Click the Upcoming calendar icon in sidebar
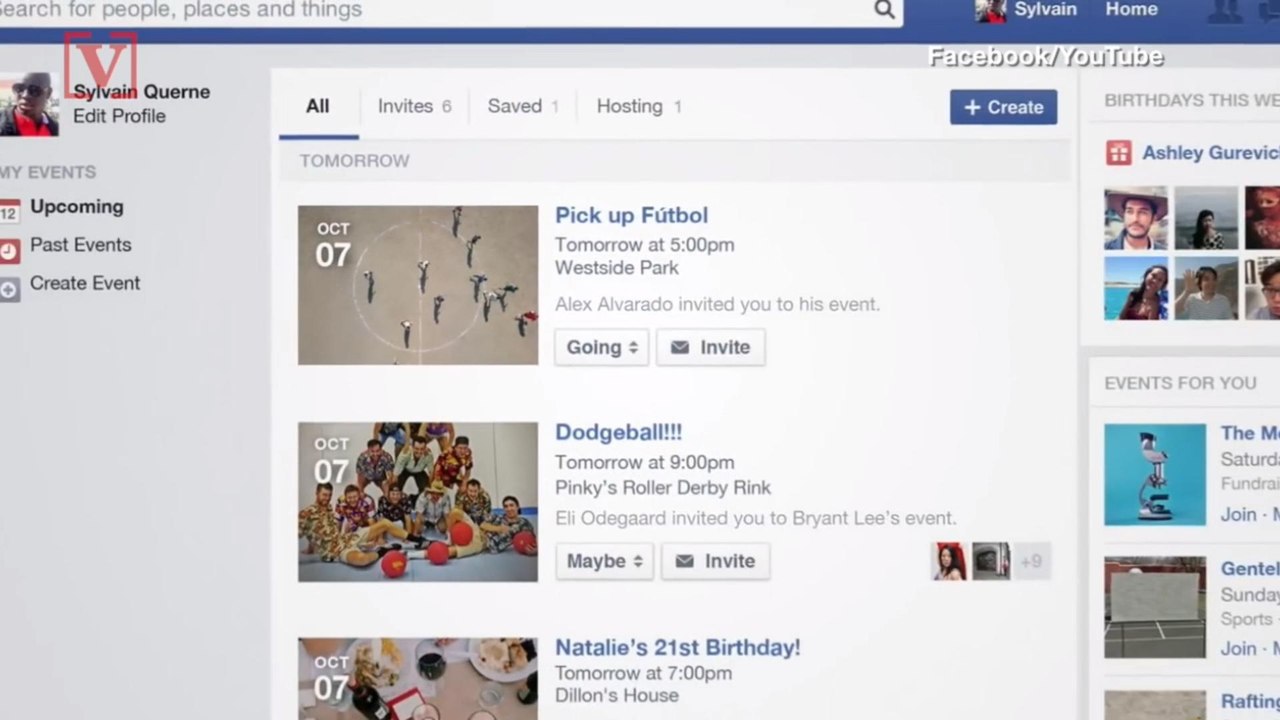Screen dimensions: 1280x720 (x=9, y=210)
